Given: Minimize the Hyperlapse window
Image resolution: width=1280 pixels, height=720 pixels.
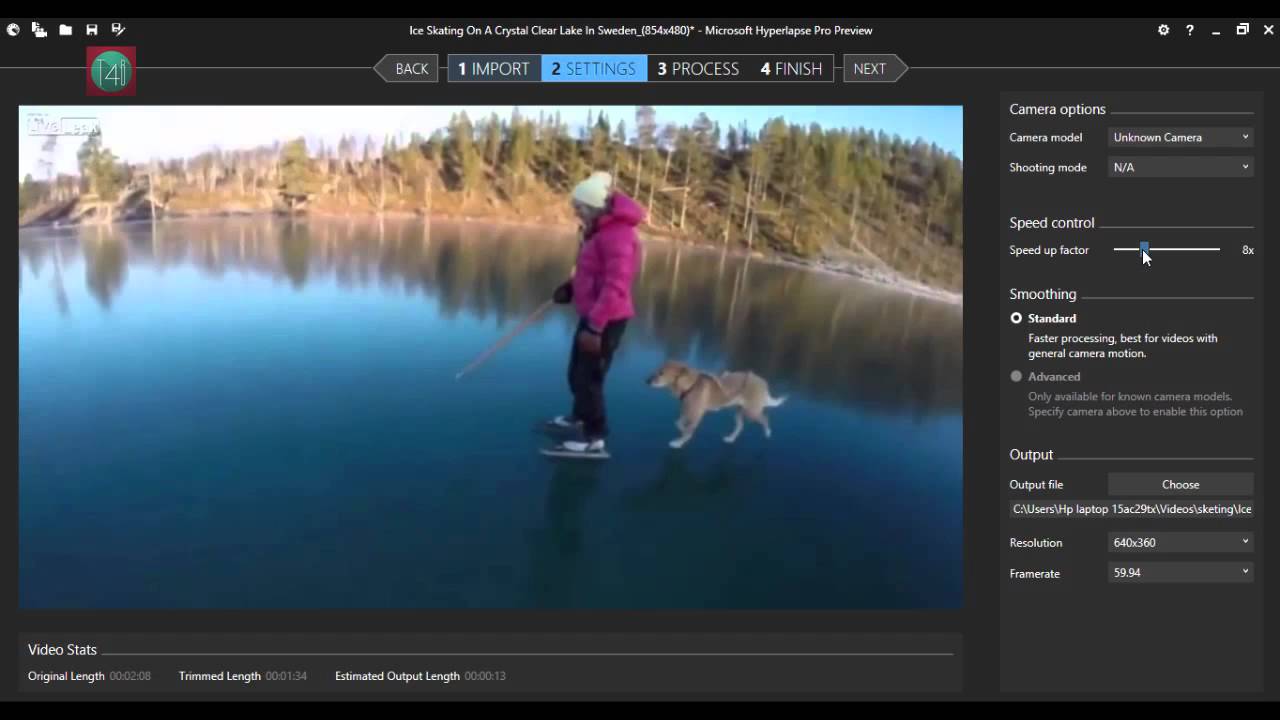Looking at the screenshot, I should coord(1216,31).
